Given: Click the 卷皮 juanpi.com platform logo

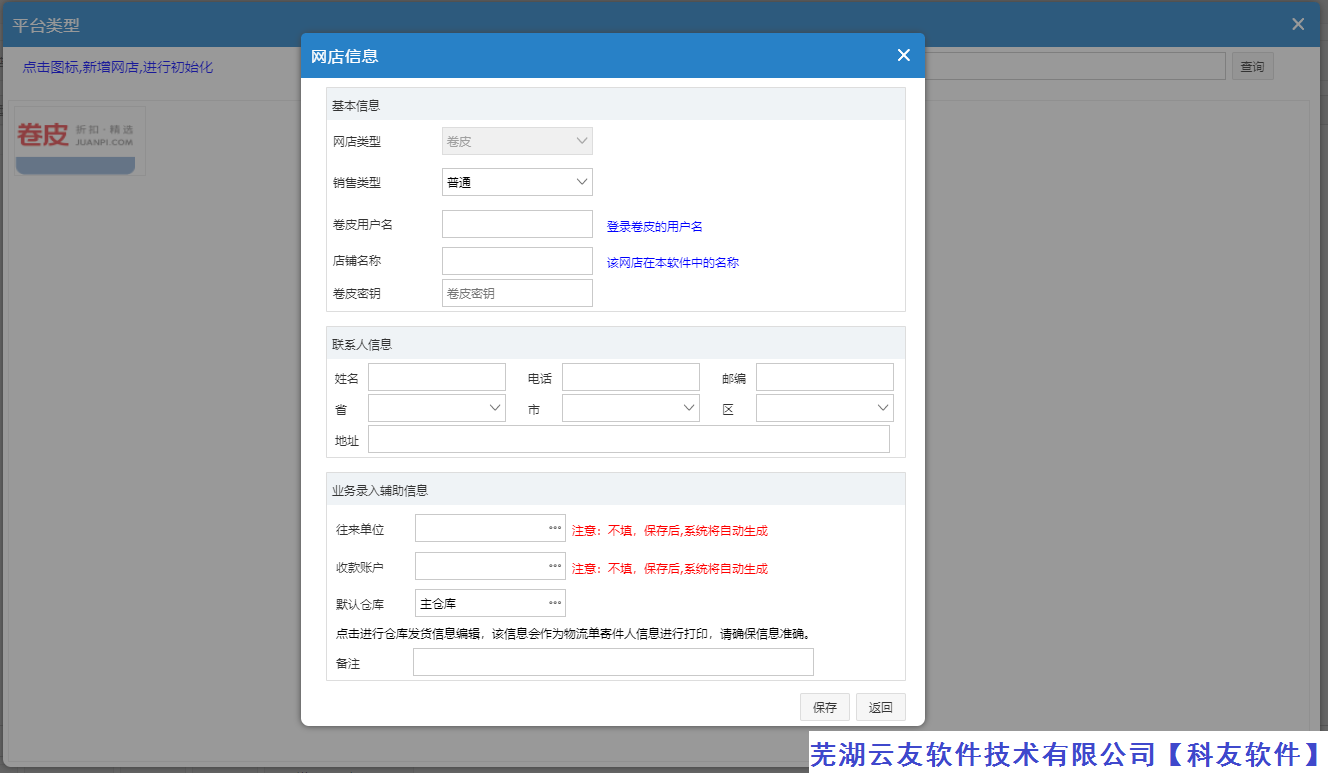Looking at the screenshot, I should point(79,141).
